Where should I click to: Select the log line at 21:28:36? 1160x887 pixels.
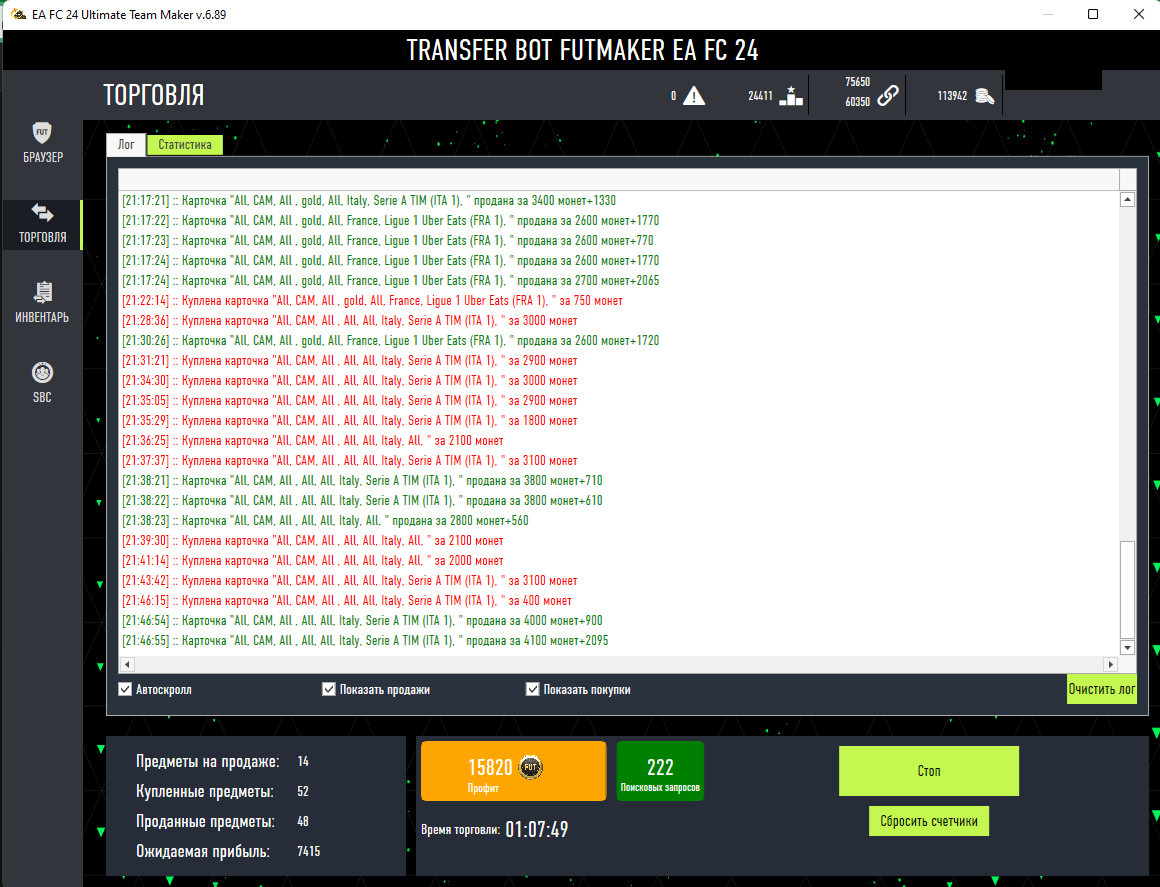coord(349,320)
